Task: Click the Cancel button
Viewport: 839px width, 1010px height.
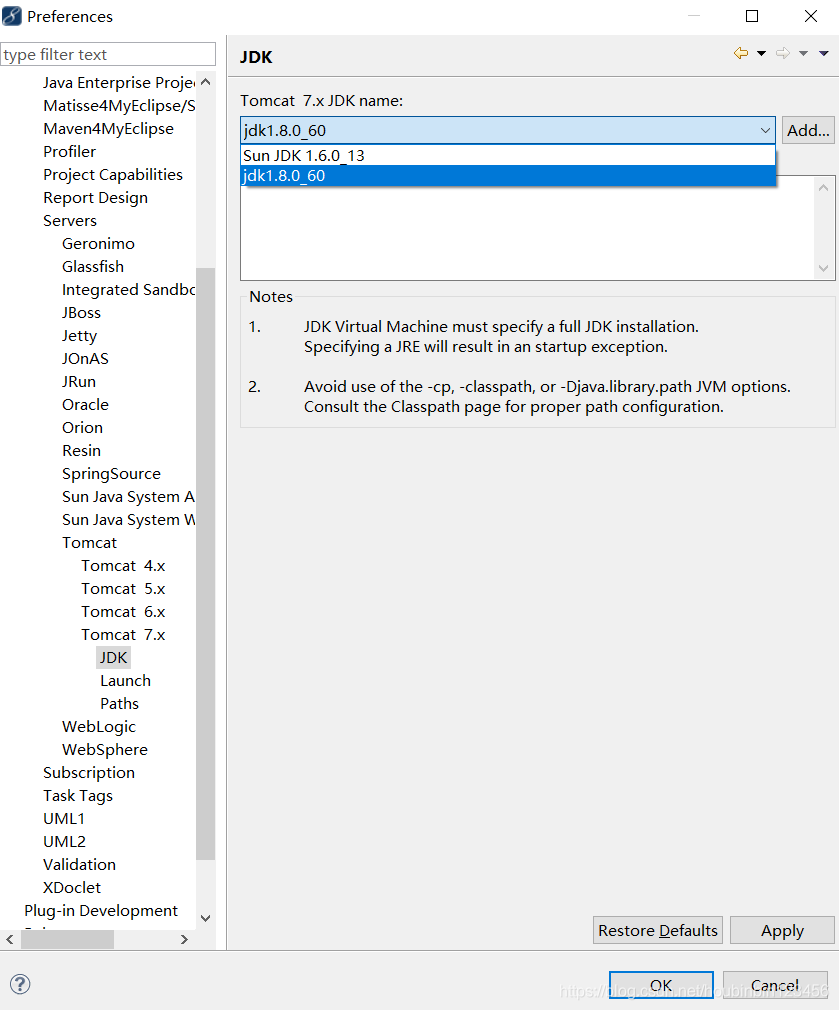Action: tap(775, 985)
